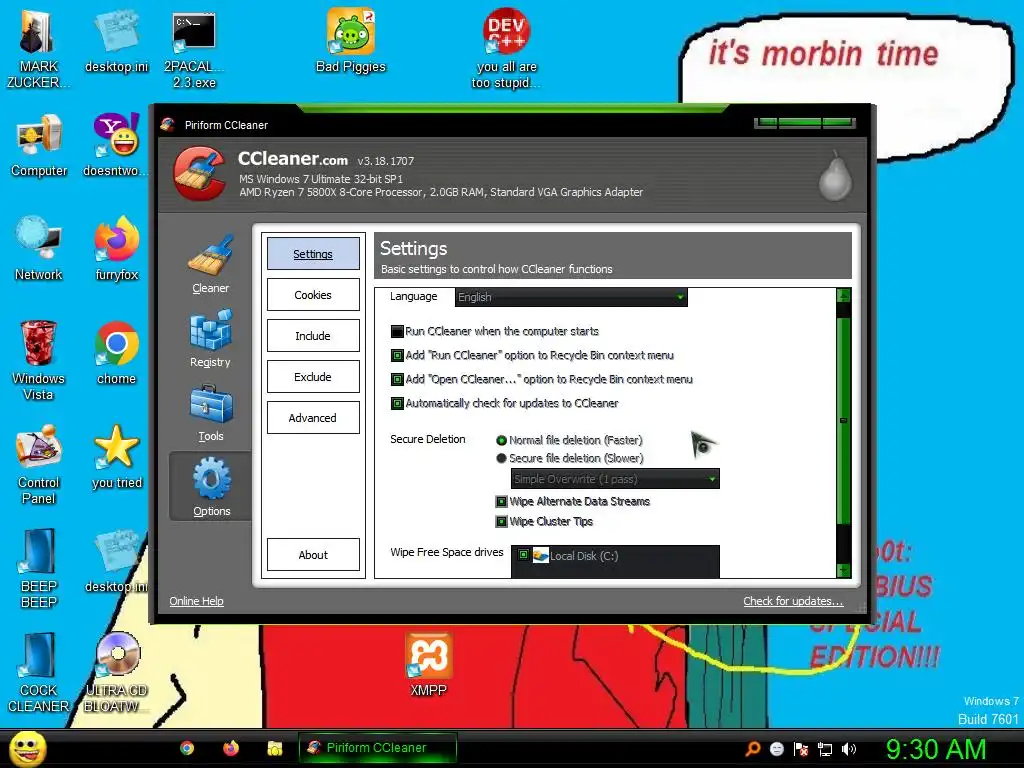This screenshot has width=1024, height=768.
Task: Open the COCK CLEANER desktop icon
Action: [x=38, y=673]
